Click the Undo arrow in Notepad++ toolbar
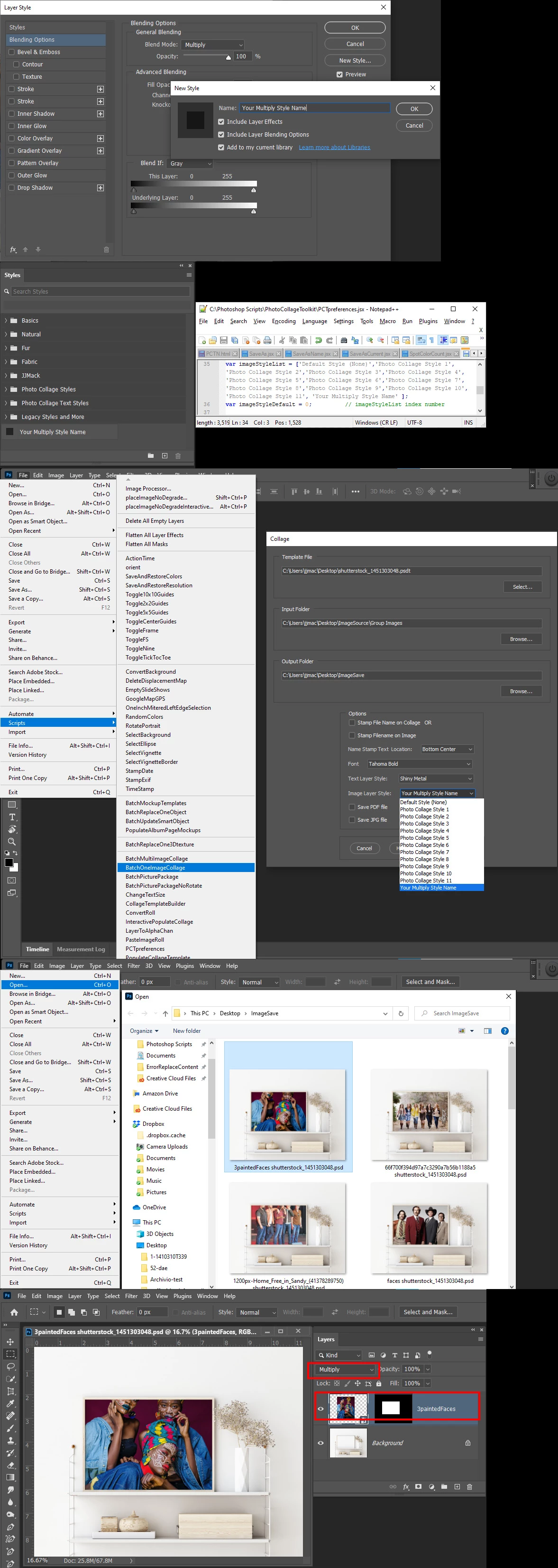Viewport: 558px width, 1568px height. pos(318,340)
